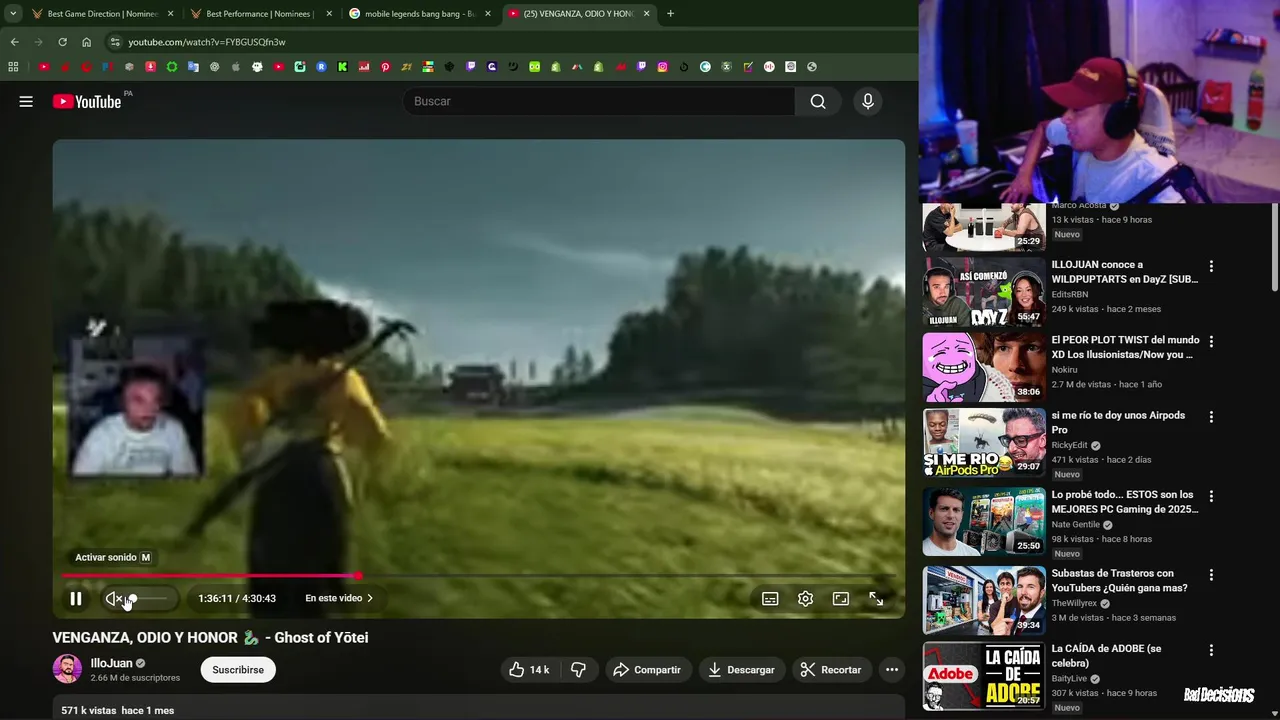Image resolution: width=1280 pixels, height=720 pixels.
Task: Click the Descargar download button
Action: 742,670
